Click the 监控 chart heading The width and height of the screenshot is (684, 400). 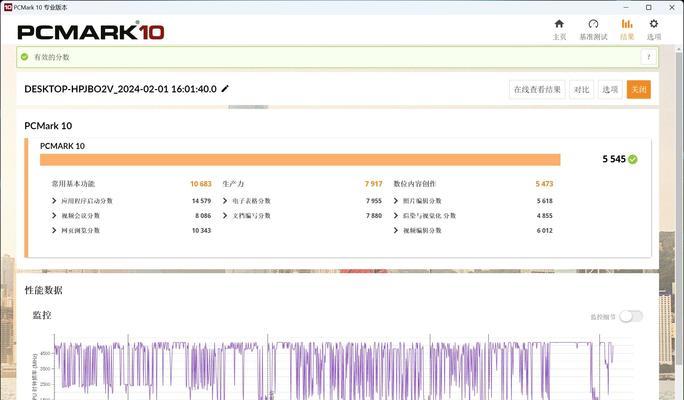coord(42,315)
